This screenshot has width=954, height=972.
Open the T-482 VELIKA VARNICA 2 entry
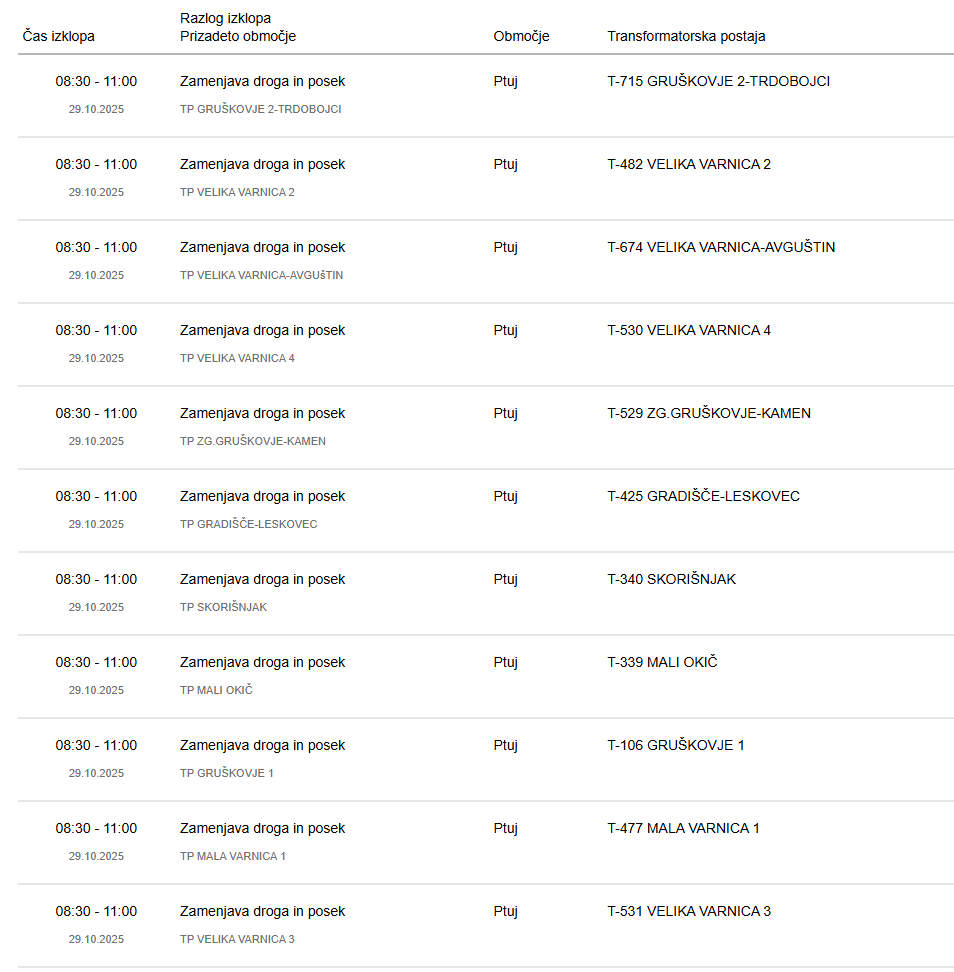(x=688, y=164)
